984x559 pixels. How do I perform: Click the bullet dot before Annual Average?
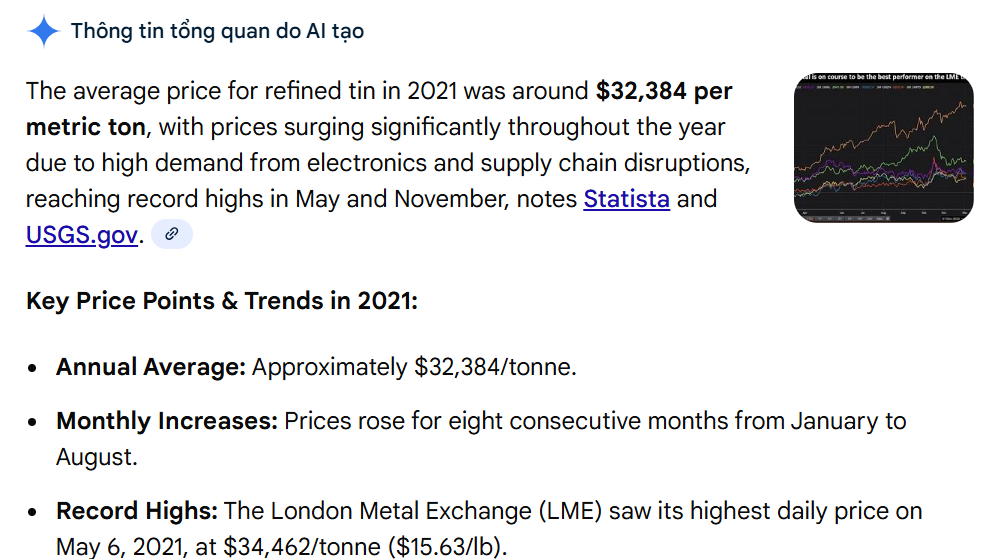[x=34, y=368]
